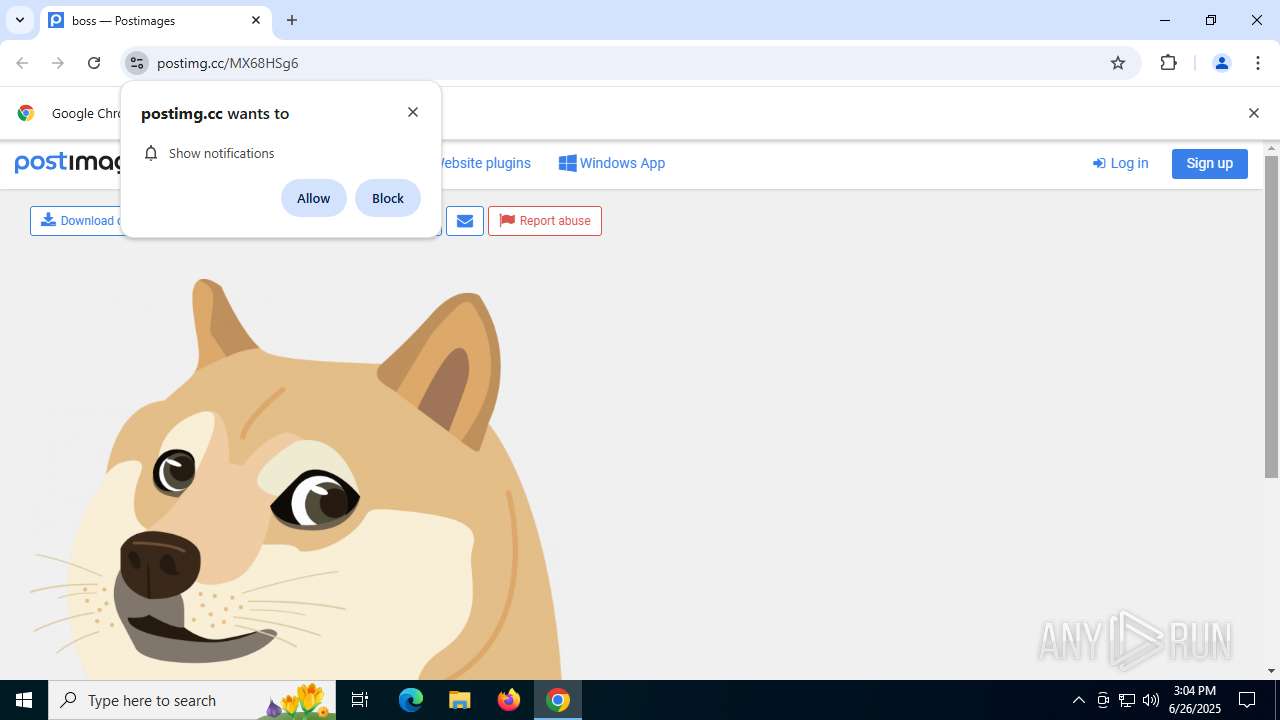
Task: Click the Allow notifications button
Action: click(313, 198)
